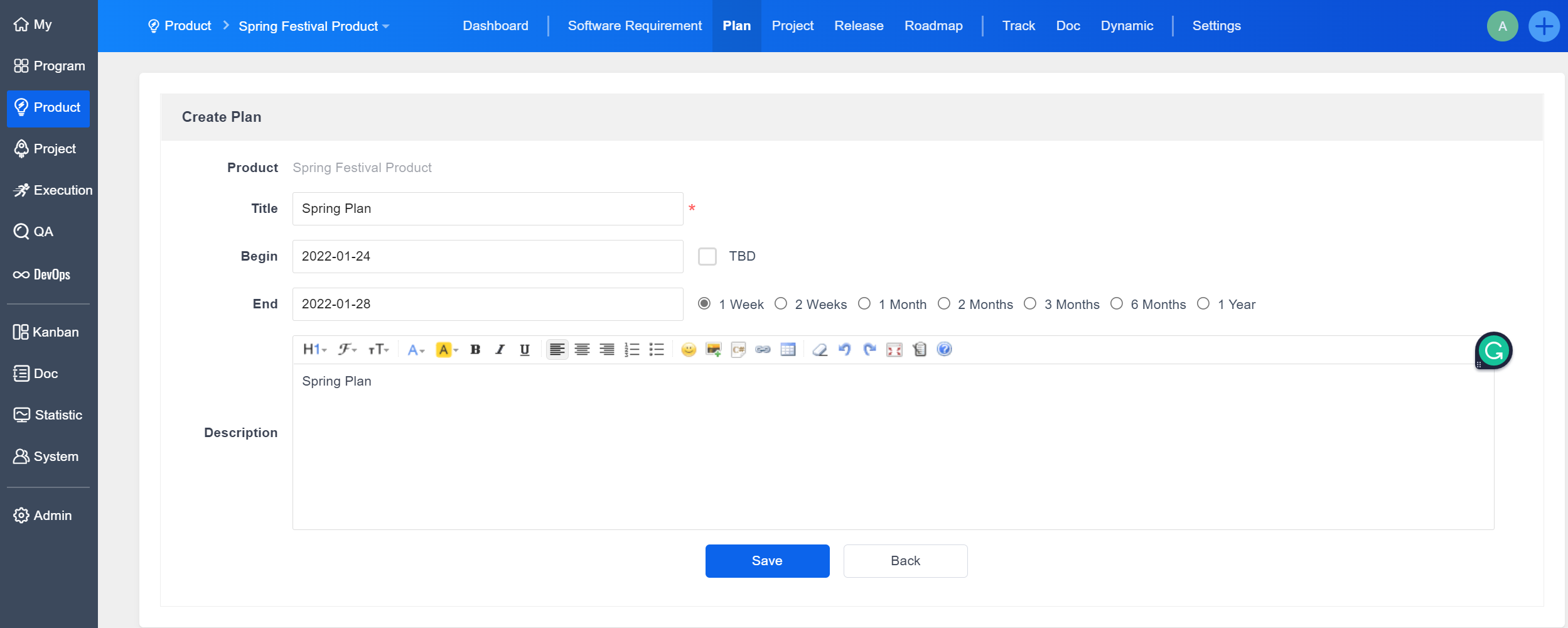Insert an emoticon into the description
This screenshot has height=628, width=1568.
689,350
